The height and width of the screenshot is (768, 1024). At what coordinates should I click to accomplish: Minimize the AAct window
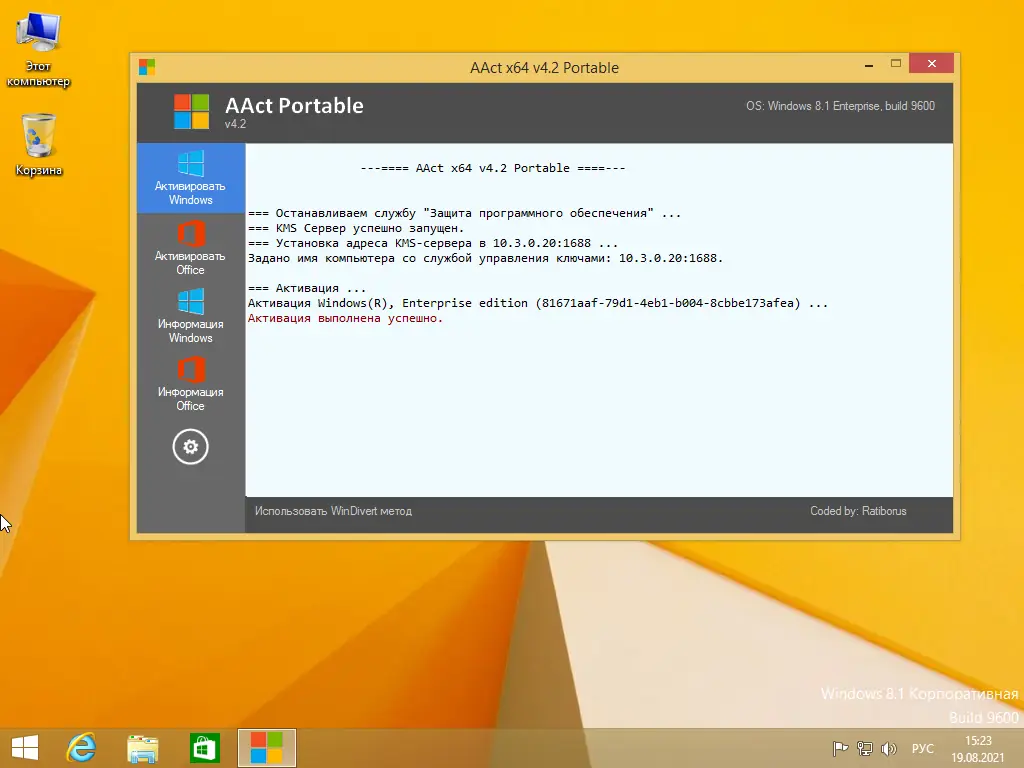tap(869, 64)
